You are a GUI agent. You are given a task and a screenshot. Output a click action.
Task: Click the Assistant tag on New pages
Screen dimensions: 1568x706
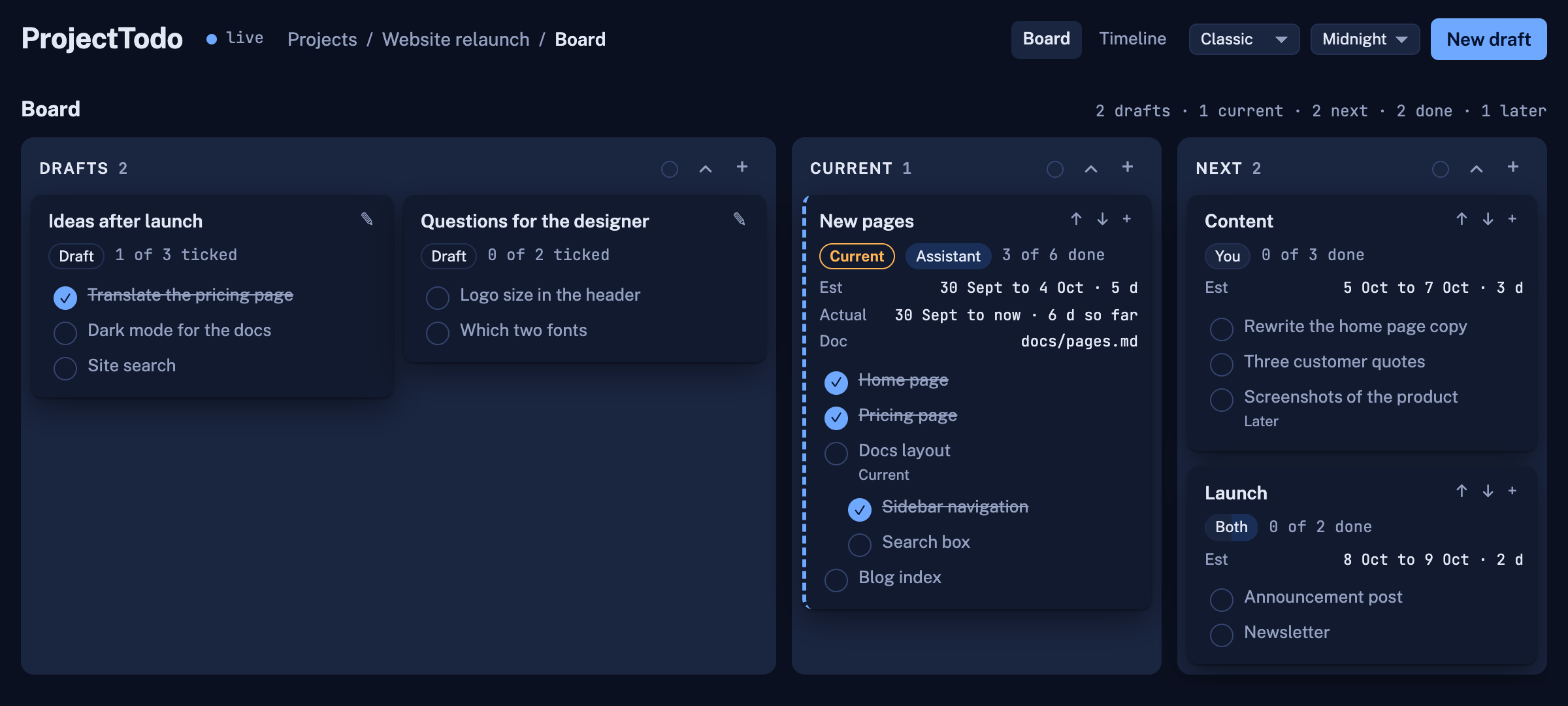948,256
